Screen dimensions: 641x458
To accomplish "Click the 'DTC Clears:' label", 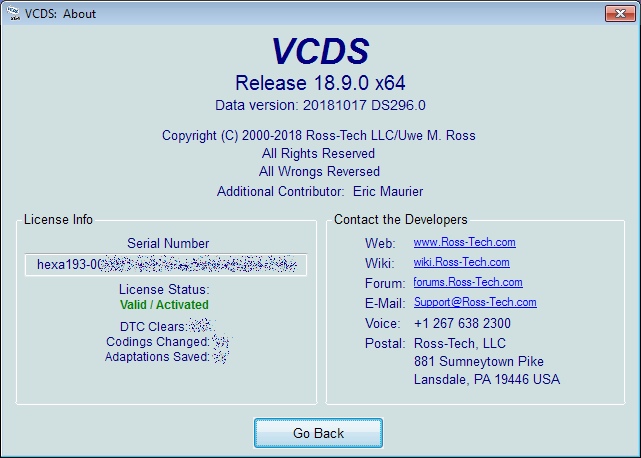I will click(x=154, y=327).
